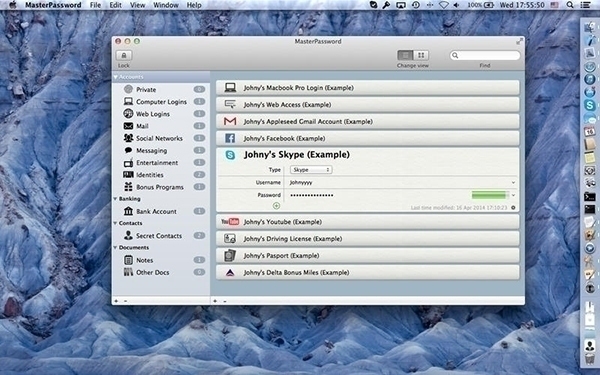Click the password strength bar
Image resolution: width=600 pixels, height=375 pixels.
(x=489, y=195)
